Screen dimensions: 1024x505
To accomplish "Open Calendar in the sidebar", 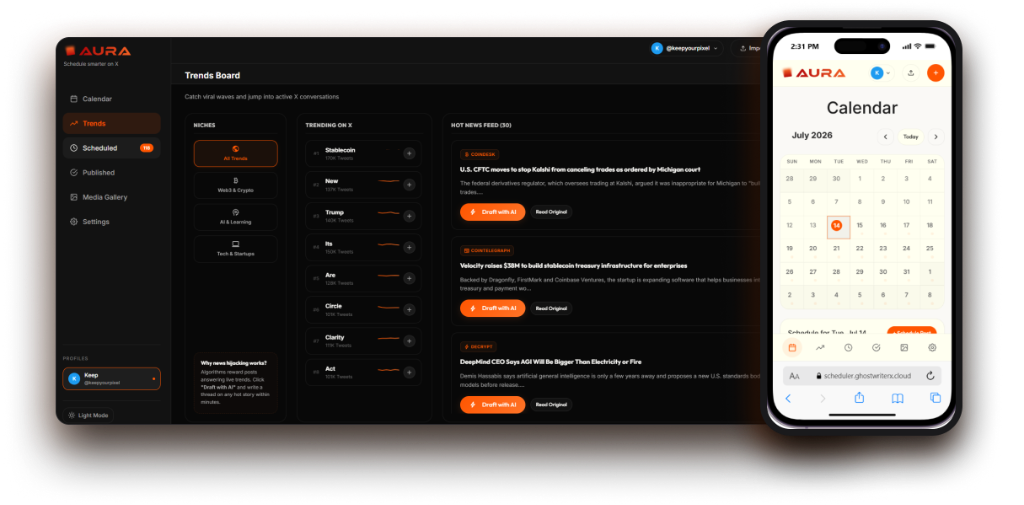I will [112, 99].
